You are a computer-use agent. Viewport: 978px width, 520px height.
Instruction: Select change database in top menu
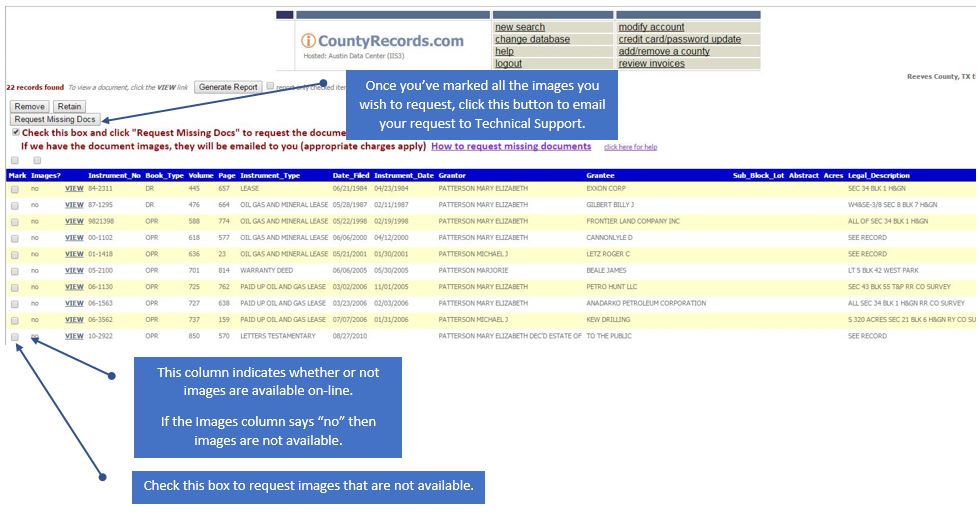(x=532, y=39)
